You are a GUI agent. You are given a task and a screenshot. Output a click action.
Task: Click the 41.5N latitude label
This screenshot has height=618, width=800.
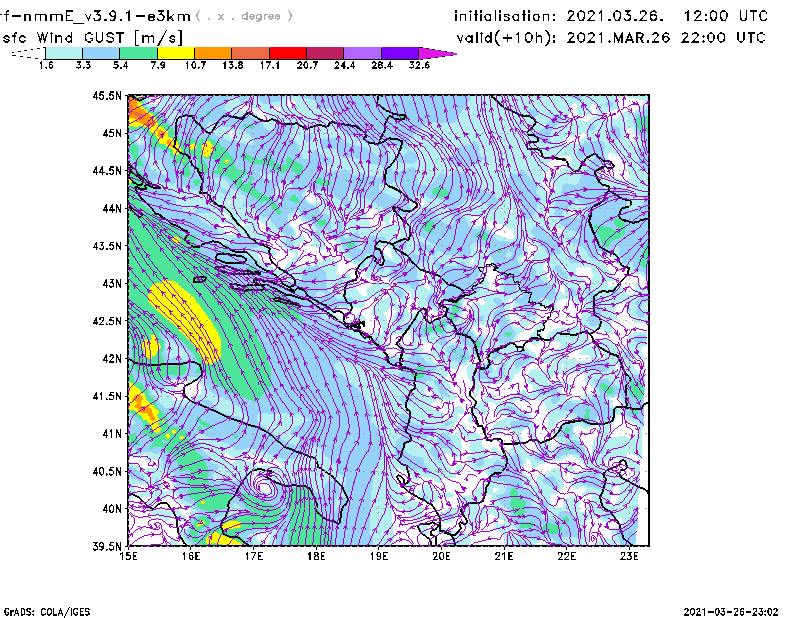(107, 396)
